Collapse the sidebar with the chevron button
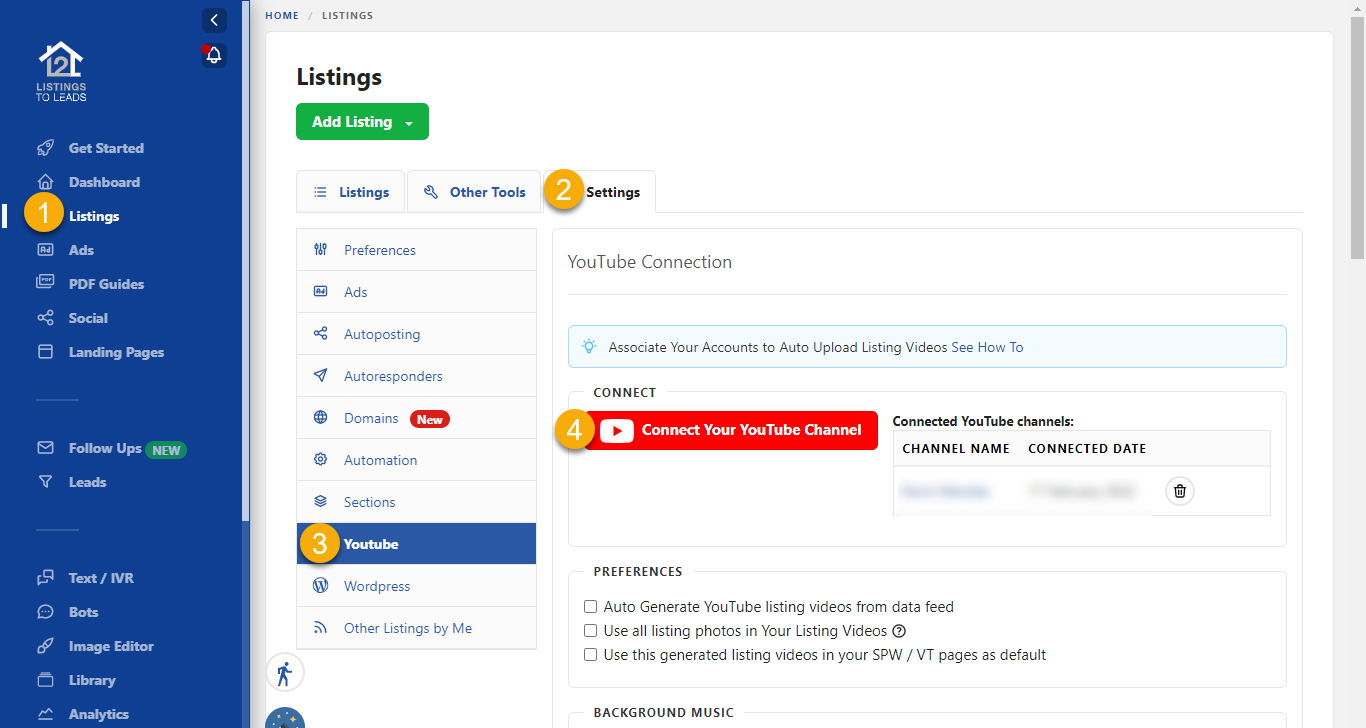 [214, 20]
